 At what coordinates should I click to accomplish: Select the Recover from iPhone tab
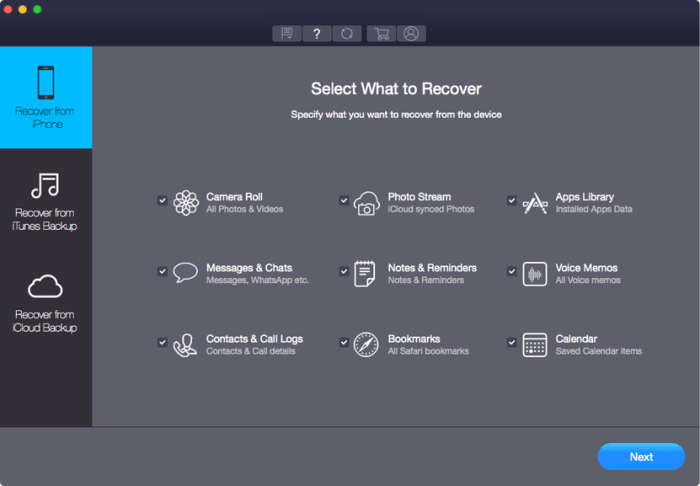pos(46,97)
